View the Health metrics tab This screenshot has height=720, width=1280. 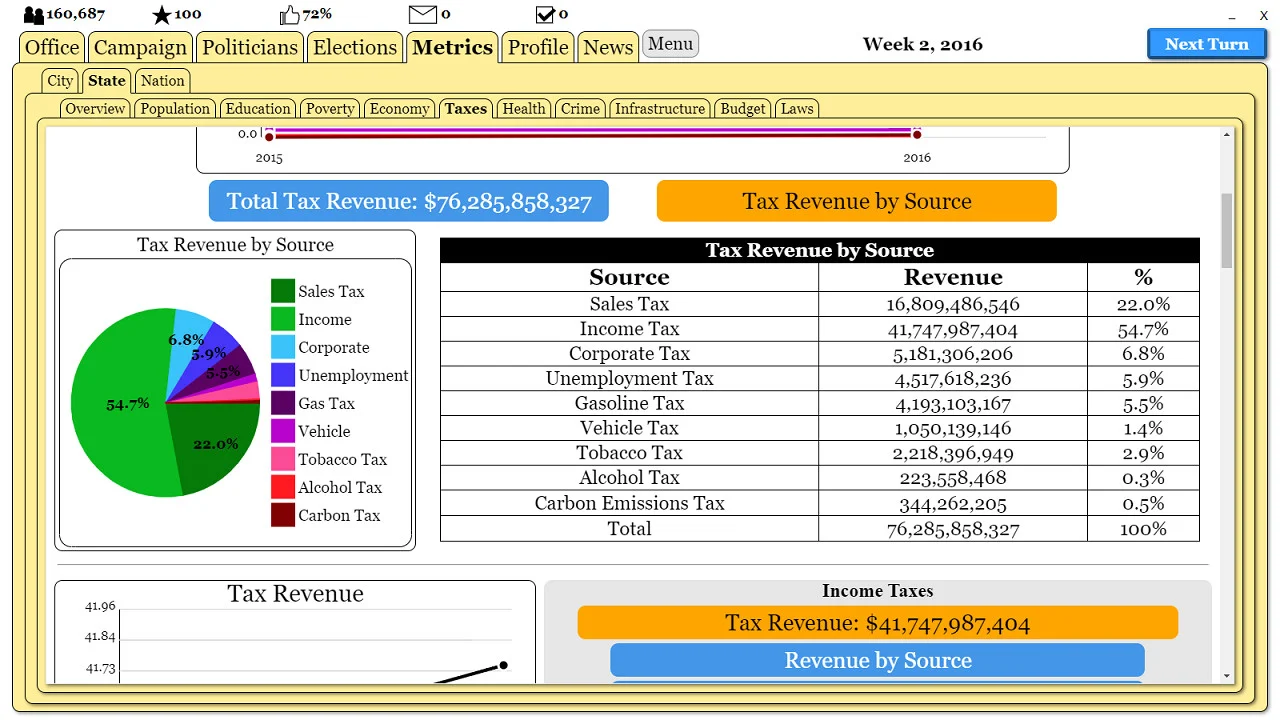coord(523,108)
